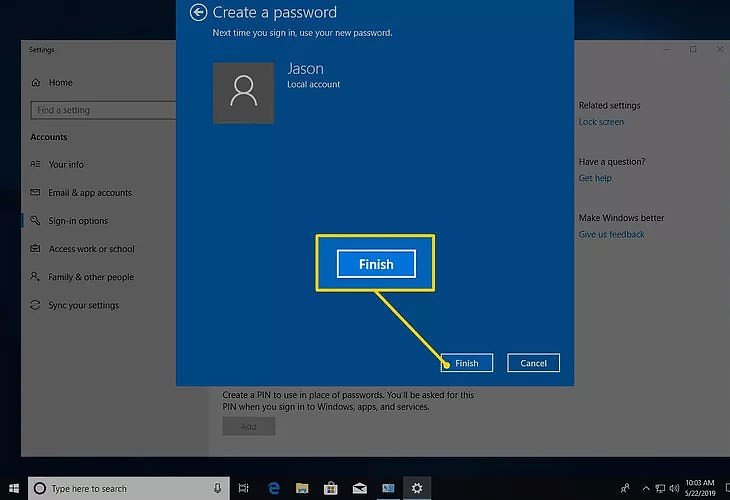
Task: Open File Explorer from the taskbar
Action: click(x=301, y=488)
